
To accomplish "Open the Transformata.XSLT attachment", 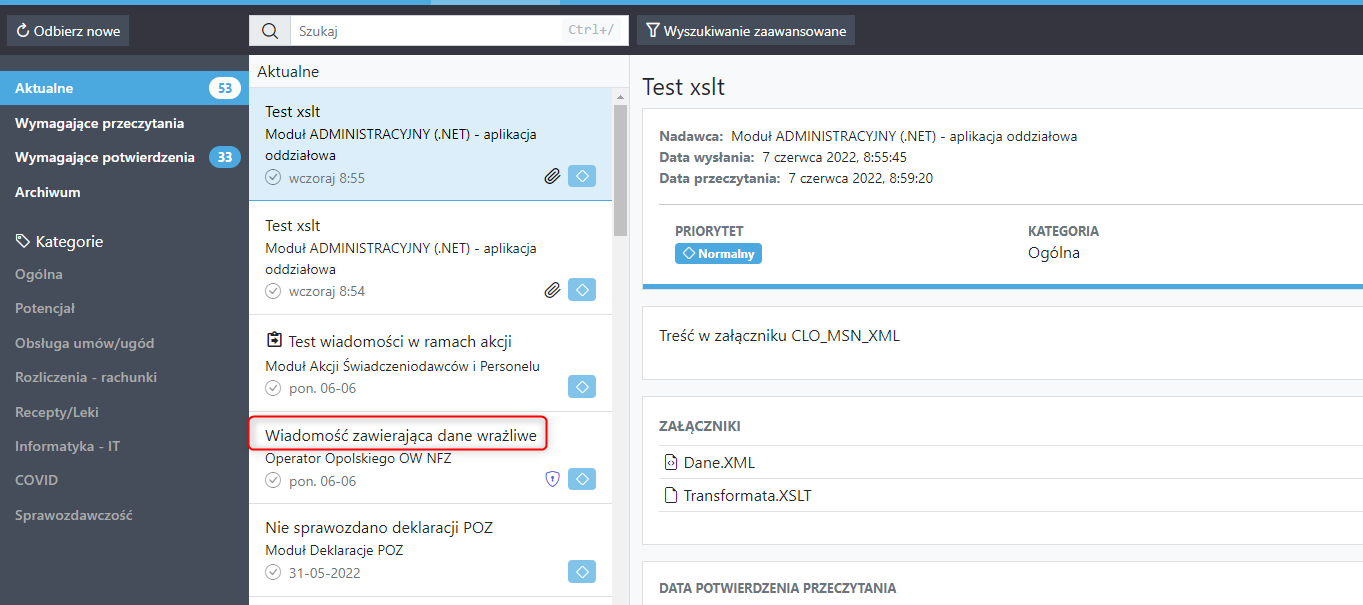I will click(746, 495).
